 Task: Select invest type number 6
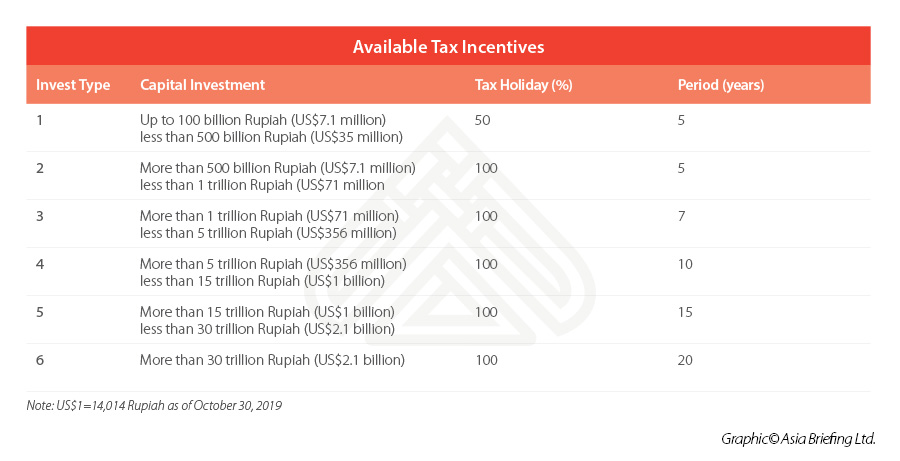click(40, 360)
